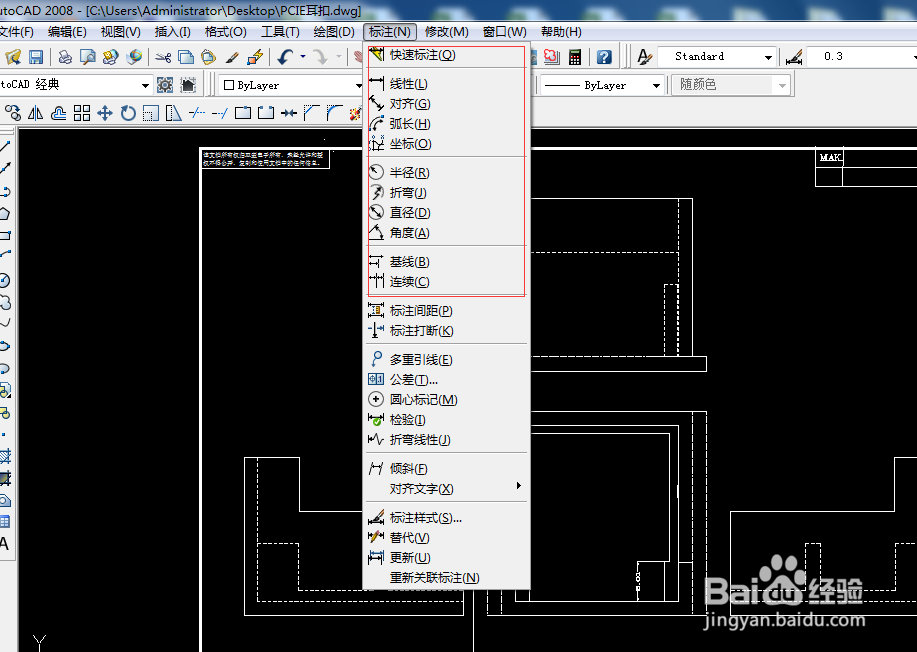Select the Offset tool
Screen dimensions: 917x652
(x=58, y=112)
